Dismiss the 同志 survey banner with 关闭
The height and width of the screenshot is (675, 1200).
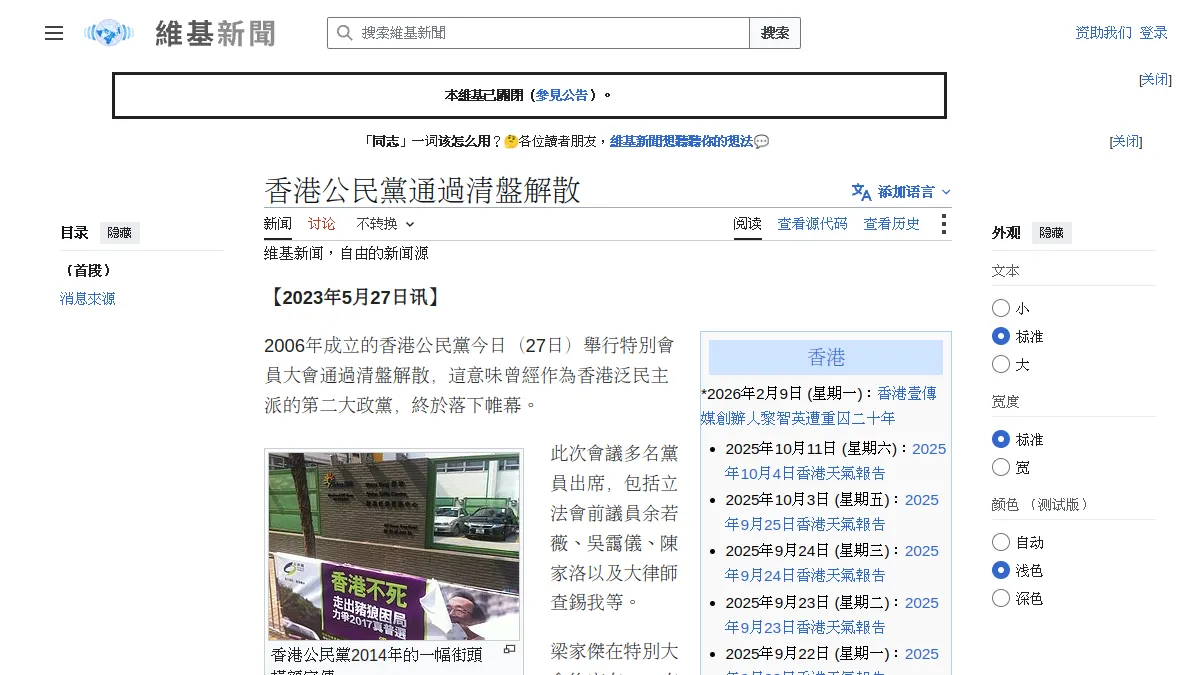[x=1126, y=141]
